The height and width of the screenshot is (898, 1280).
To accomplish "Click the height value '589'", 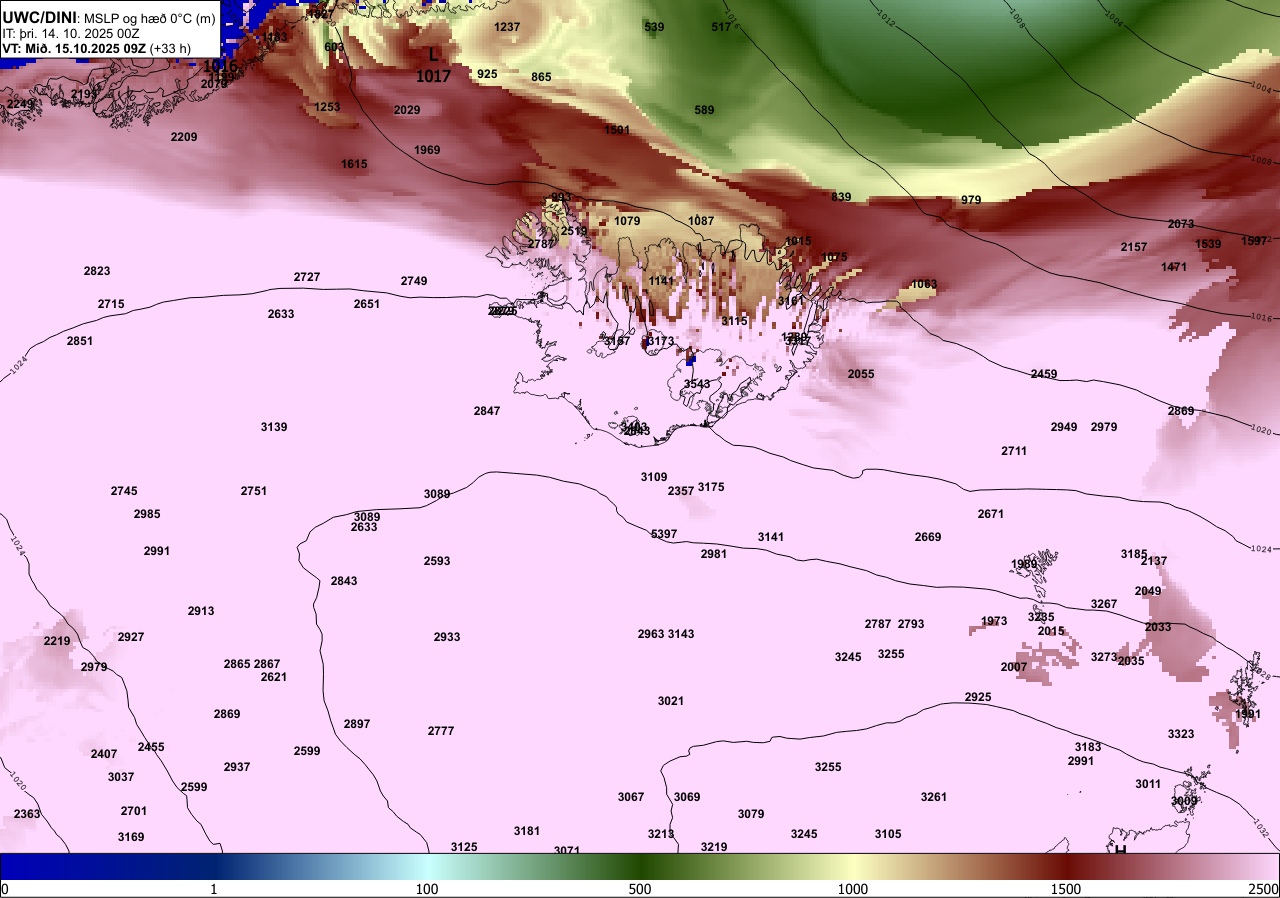I will point(704,110).
